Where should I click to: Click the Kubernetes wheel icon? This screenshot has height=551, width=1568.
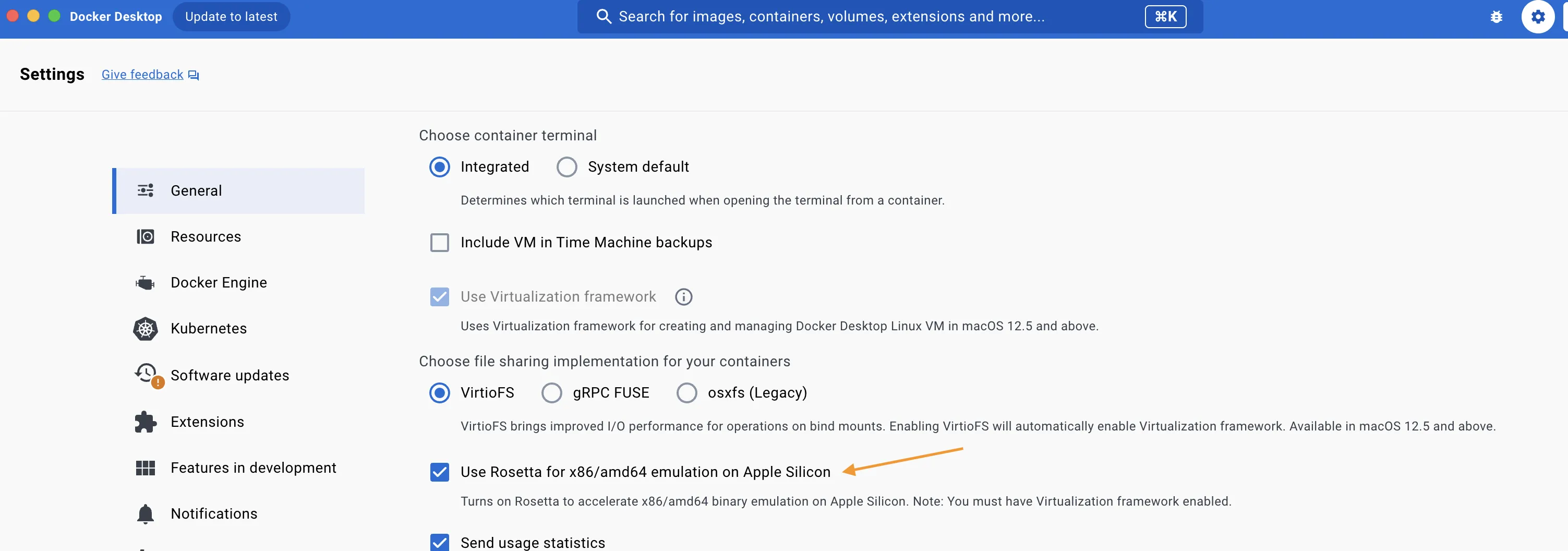pyautogui.click(x=146, y=329)
